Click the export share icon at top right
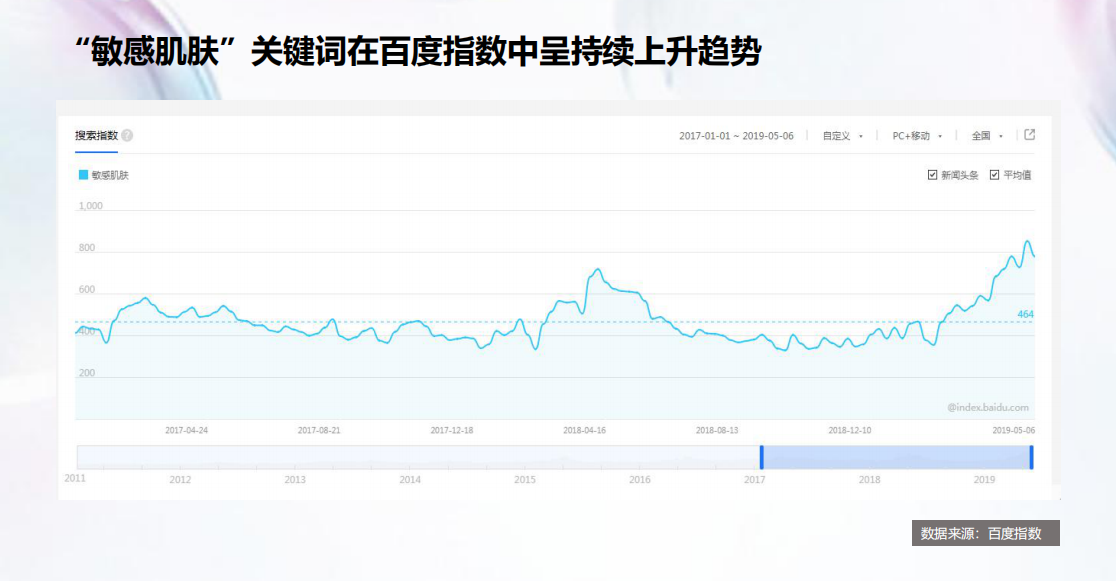This screenshot has width=1116, height=581. click(x=1029, y=135)
